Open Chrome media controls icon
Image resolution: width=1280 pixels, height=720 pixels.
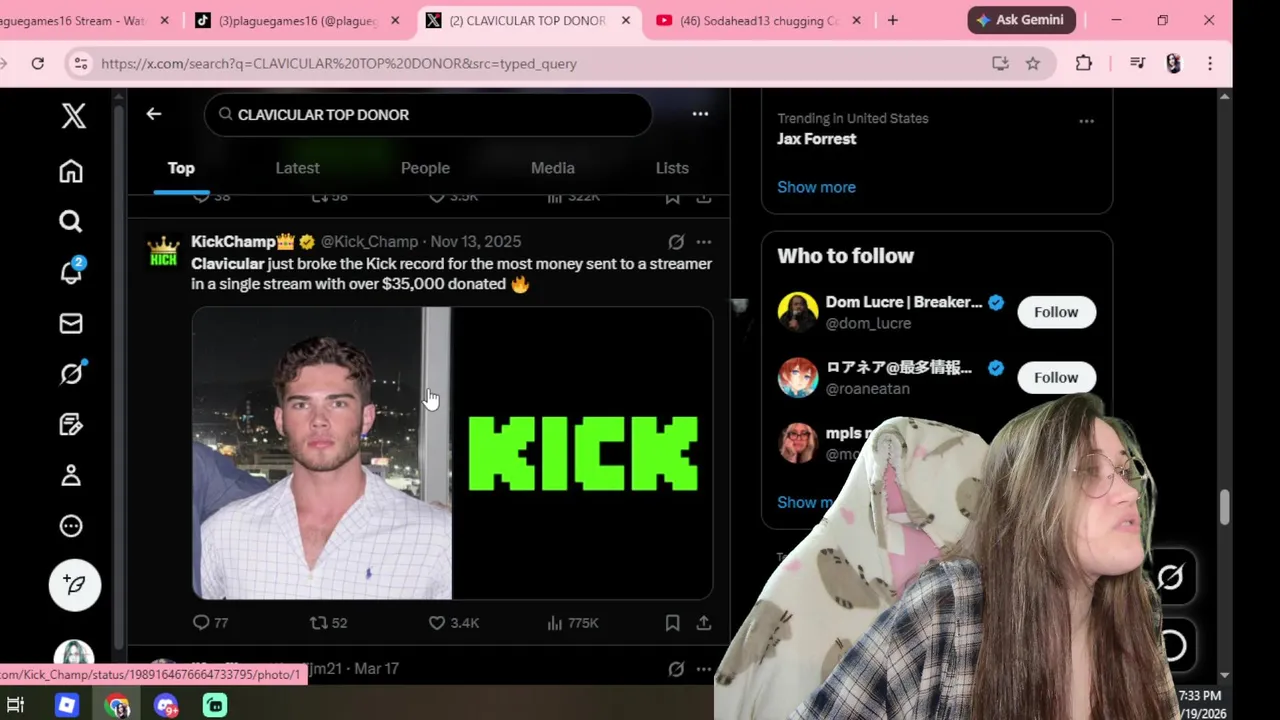click(x=1137, y=63)
